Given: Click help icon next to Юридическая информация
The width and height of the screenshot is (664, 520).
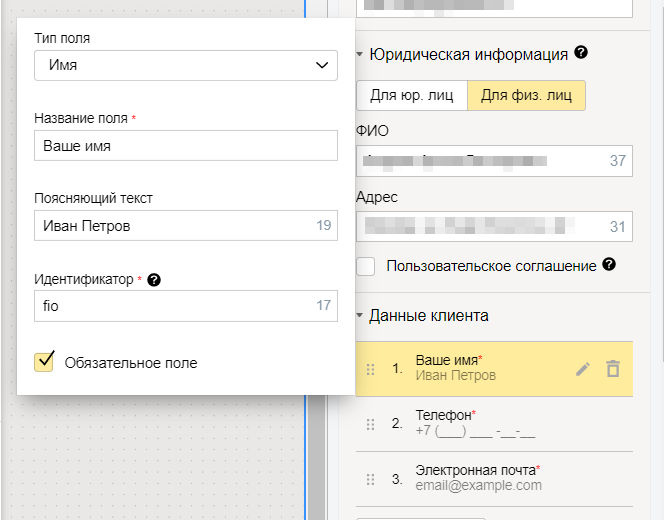Looking at the screenshot, I should point(581,53).
